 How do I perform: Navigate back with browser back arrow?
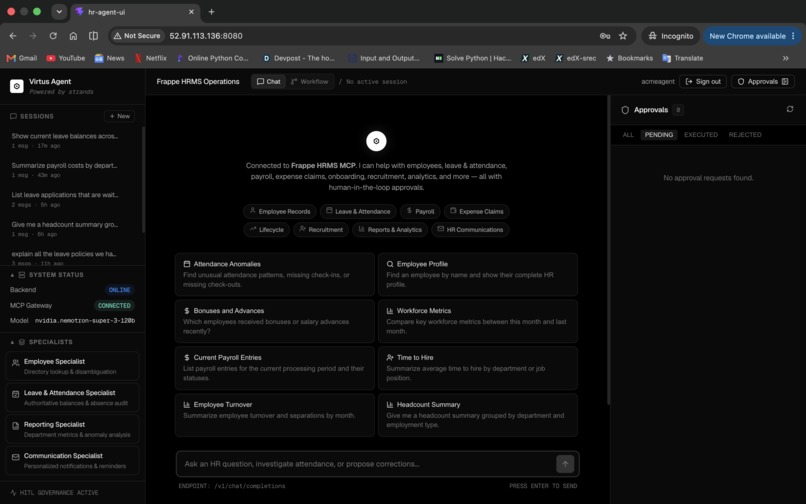(13, 36)
